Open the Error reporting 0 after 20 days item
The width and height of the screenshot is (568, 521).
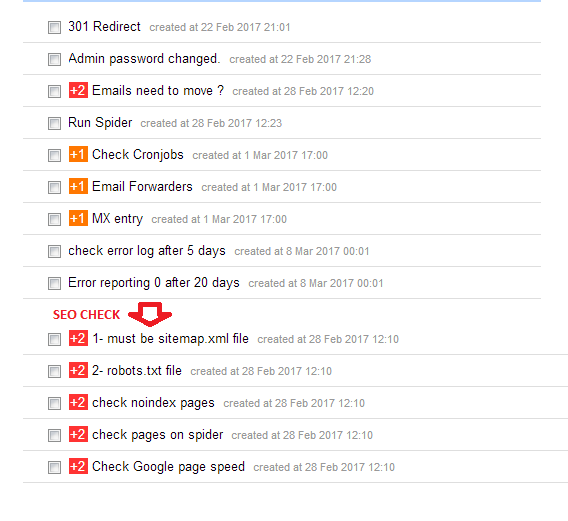[154, 283]
